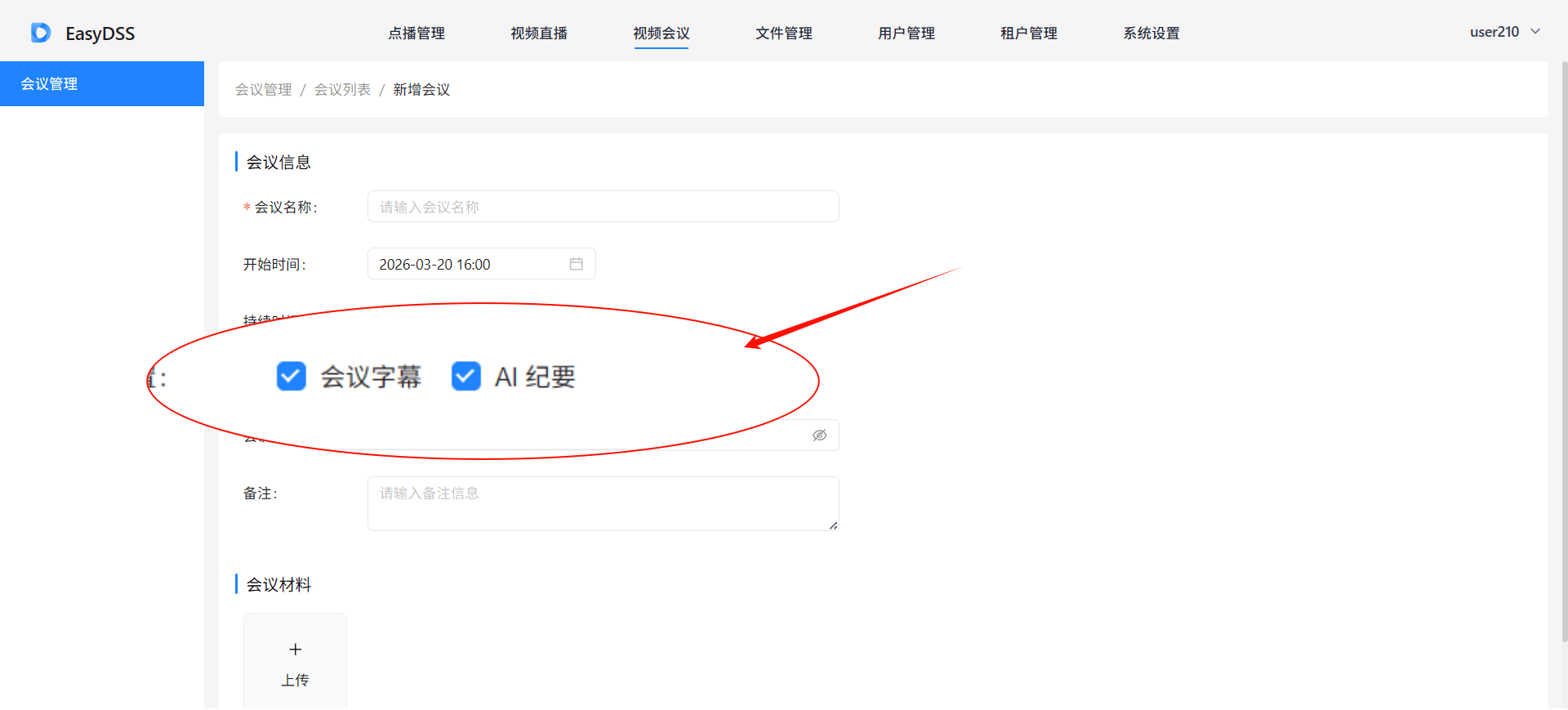Screen dimensions: 1568x710
Task: Uncheck the 会议字幕 checkbox
Action: tap(292, 377)
